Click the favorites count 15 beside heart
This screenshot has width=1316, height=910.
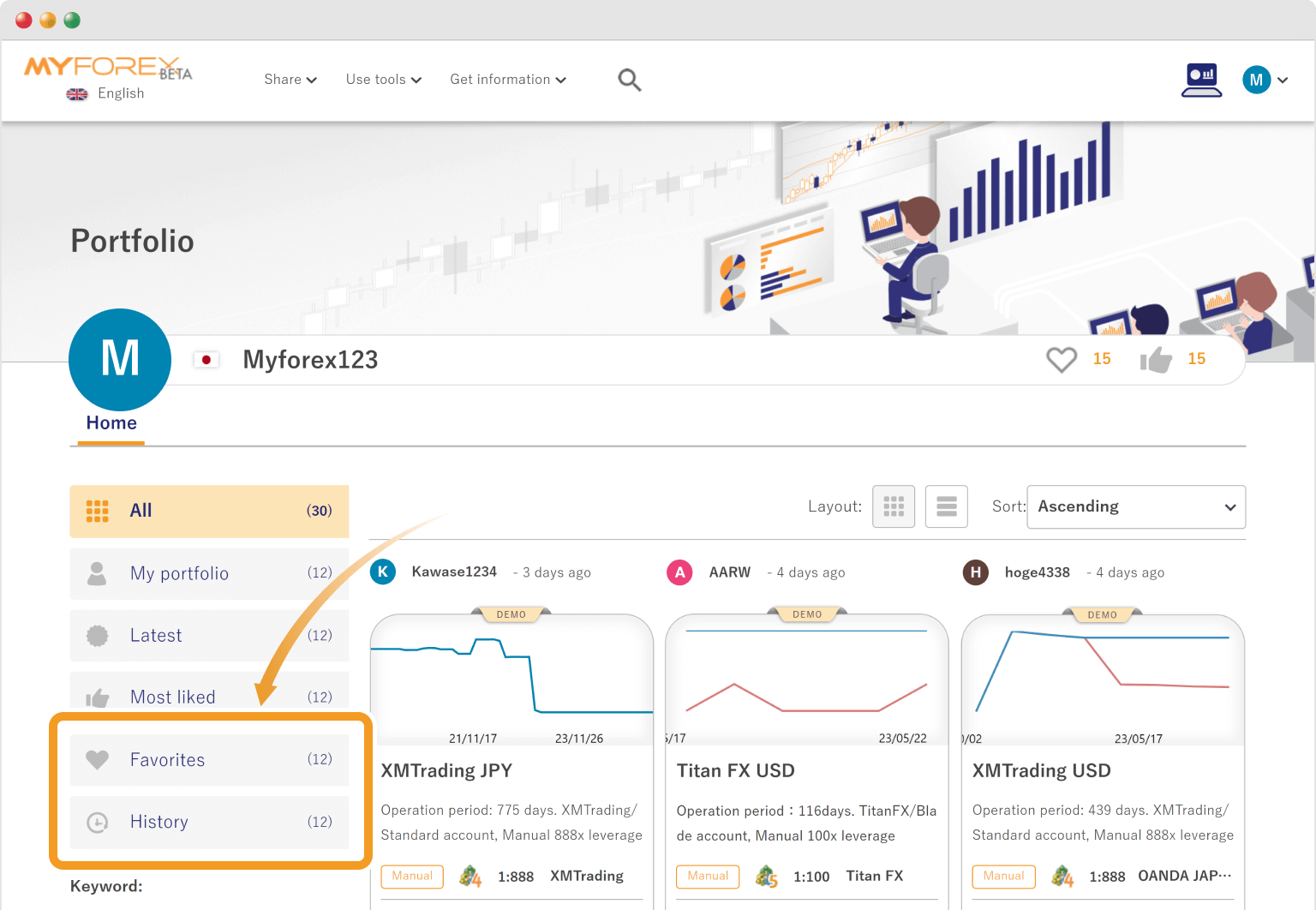point(1102,359)
